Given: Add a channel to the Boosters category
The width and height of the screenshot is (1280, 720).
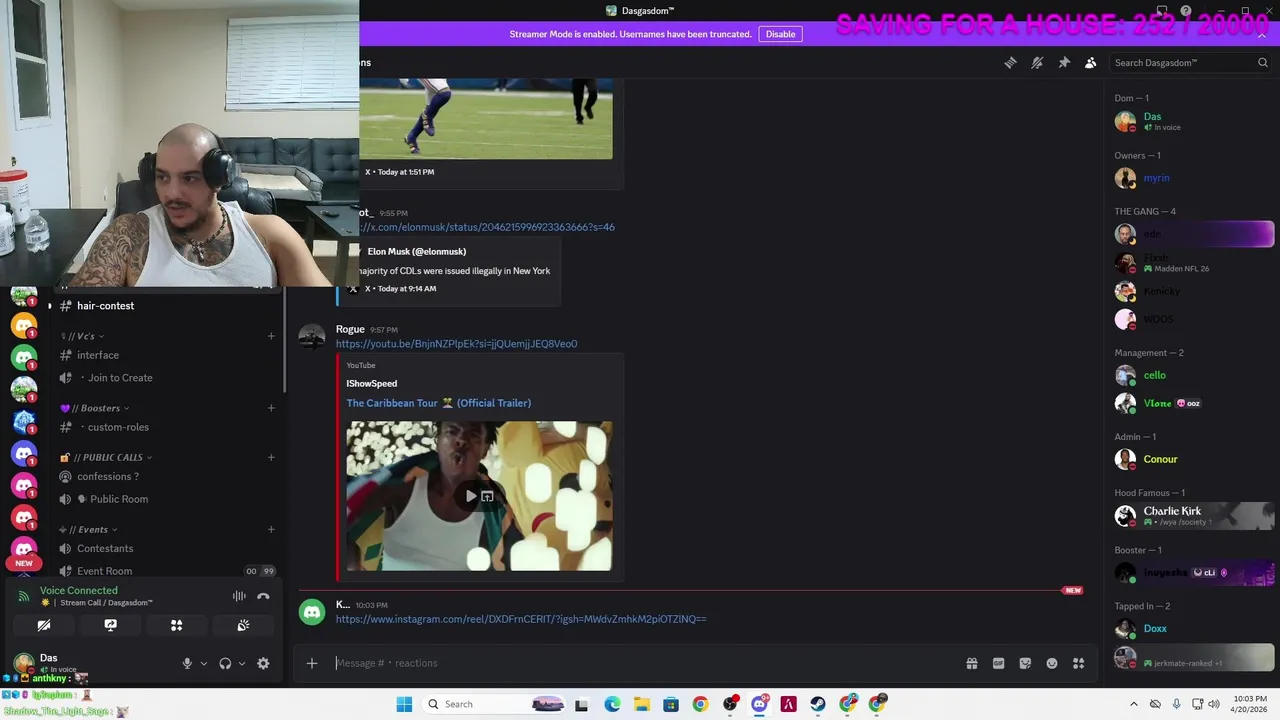Looking at the screenshot, I should (x=271, y=408).
